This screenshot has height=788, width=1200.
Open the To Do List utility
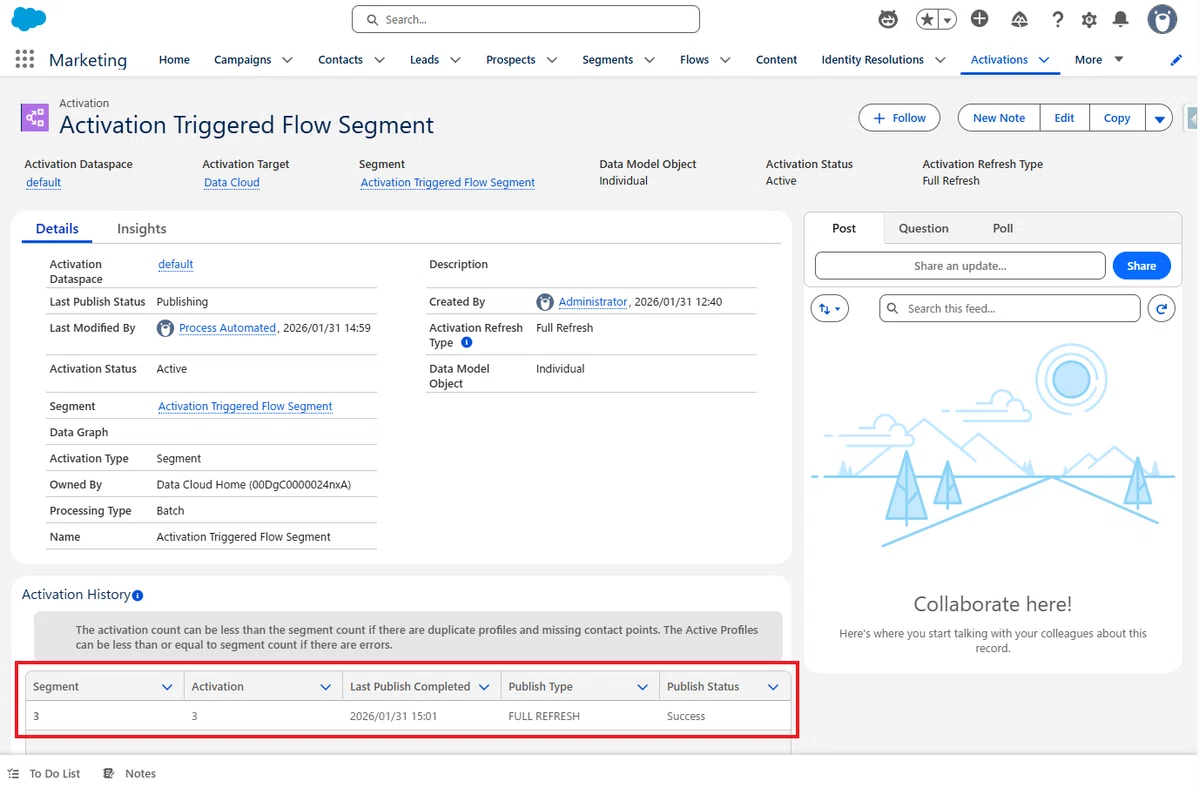pos(44,773)
